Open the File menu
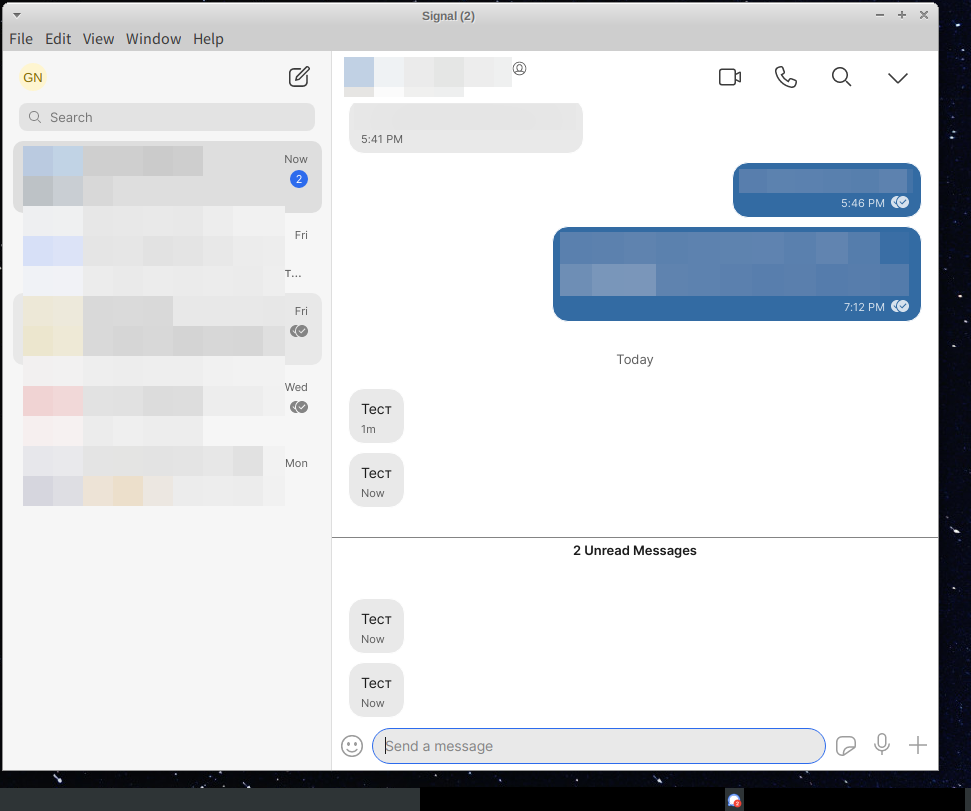 [x=20, y=38]
